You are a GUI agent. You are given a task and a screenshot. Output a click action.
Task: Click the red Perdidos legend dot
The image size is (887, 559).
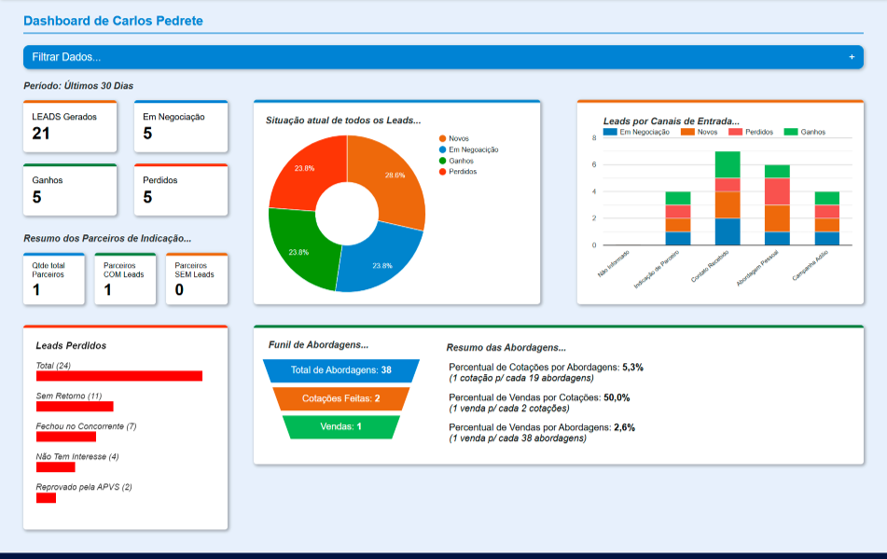[x=442, y=171]
